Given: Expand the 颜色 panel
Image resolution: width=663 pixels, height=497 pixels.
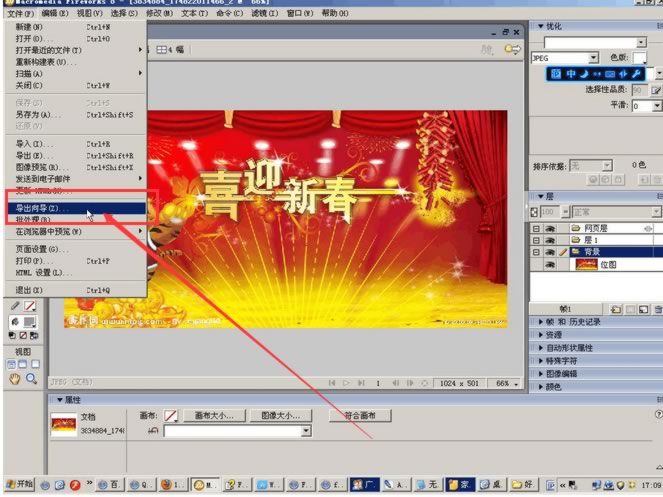Looking at the screenshot, I should pyautogui.click(x=540, y=387).
